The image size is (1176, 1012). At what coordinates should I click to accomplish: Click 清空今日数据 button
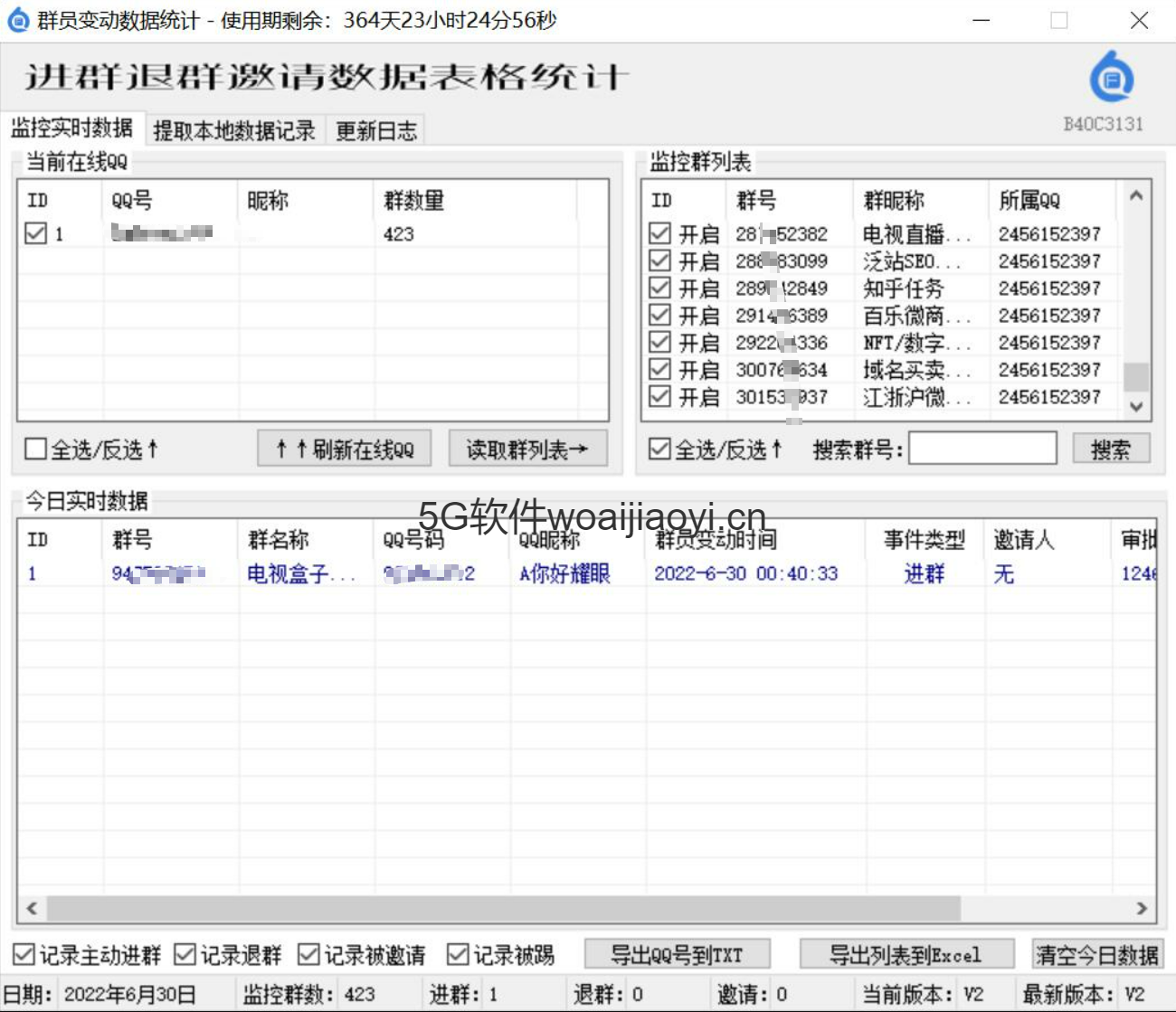tap(1097, 954)
